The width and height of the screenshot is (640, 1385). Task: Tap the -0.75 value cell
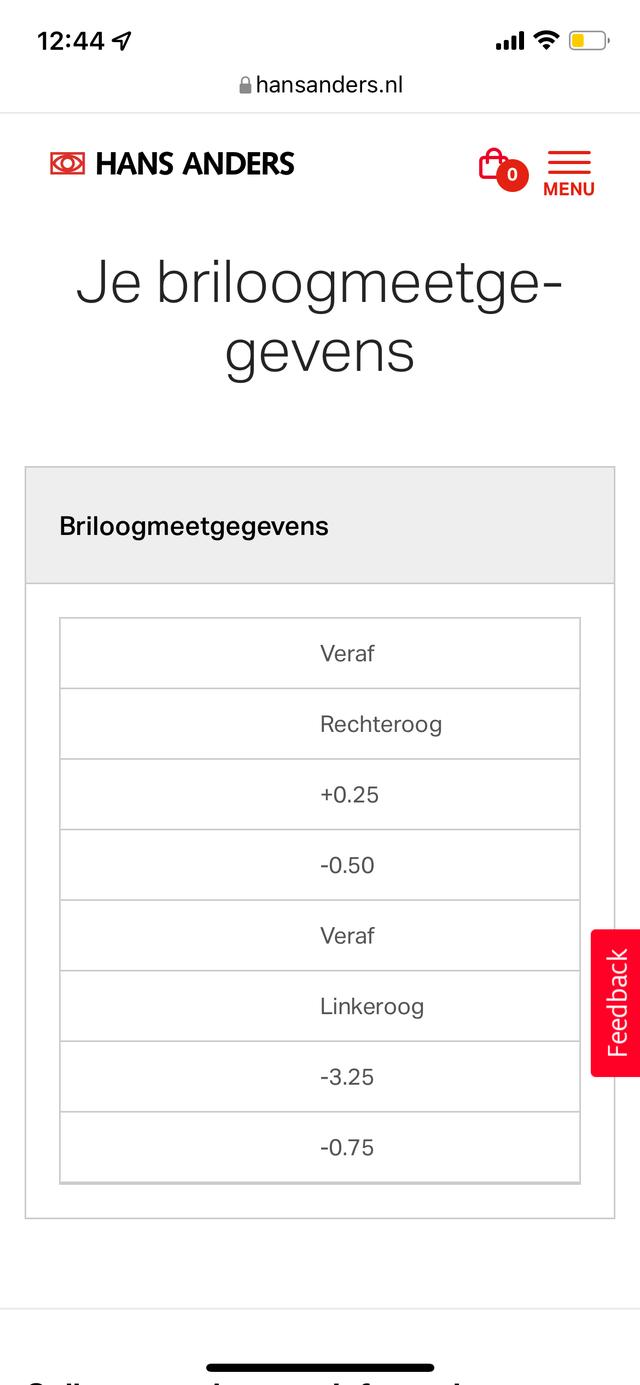[320, 1147]
